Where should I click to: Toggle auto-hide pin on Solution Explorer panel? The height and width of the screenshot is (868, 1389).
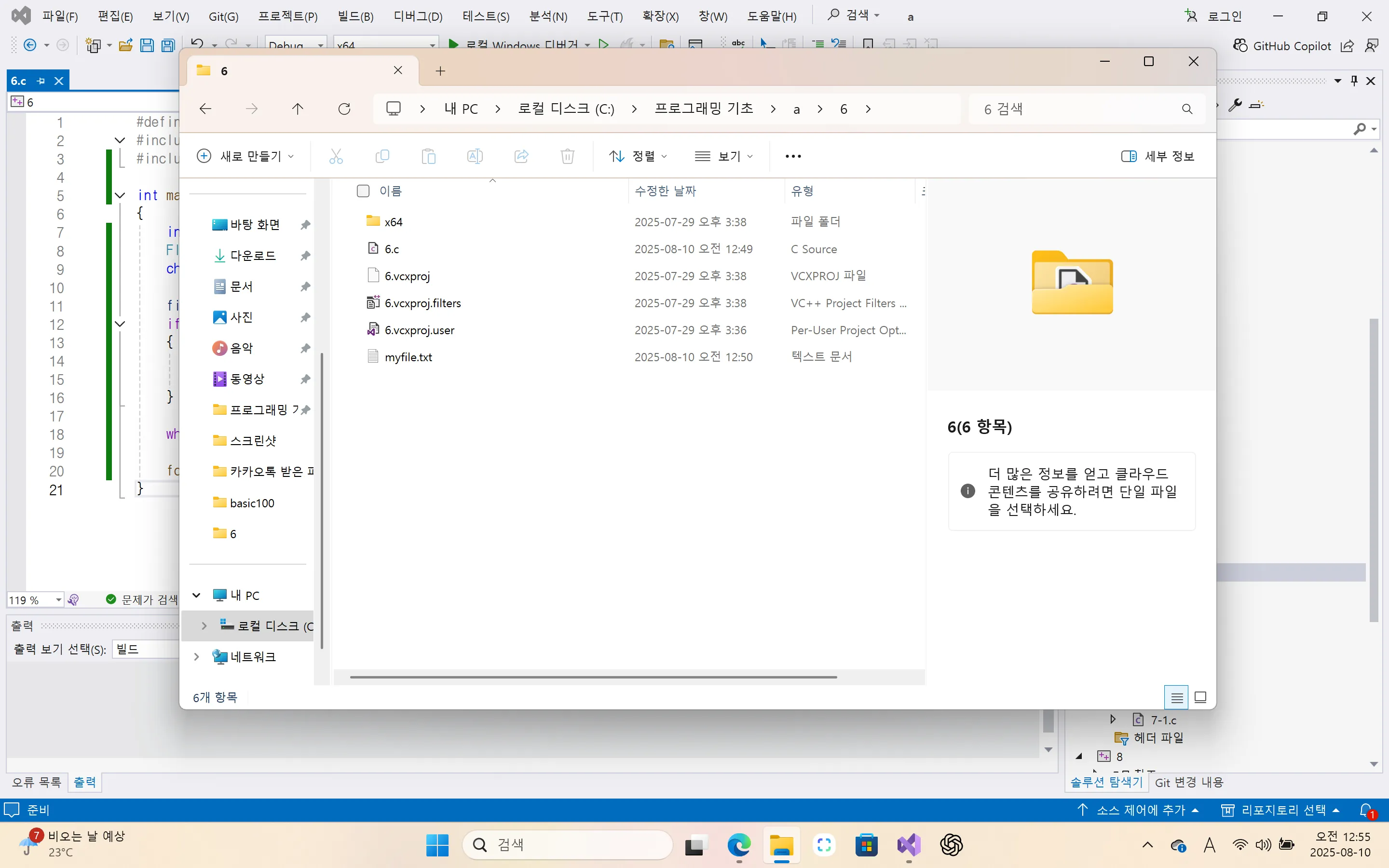click(1354, 81)
